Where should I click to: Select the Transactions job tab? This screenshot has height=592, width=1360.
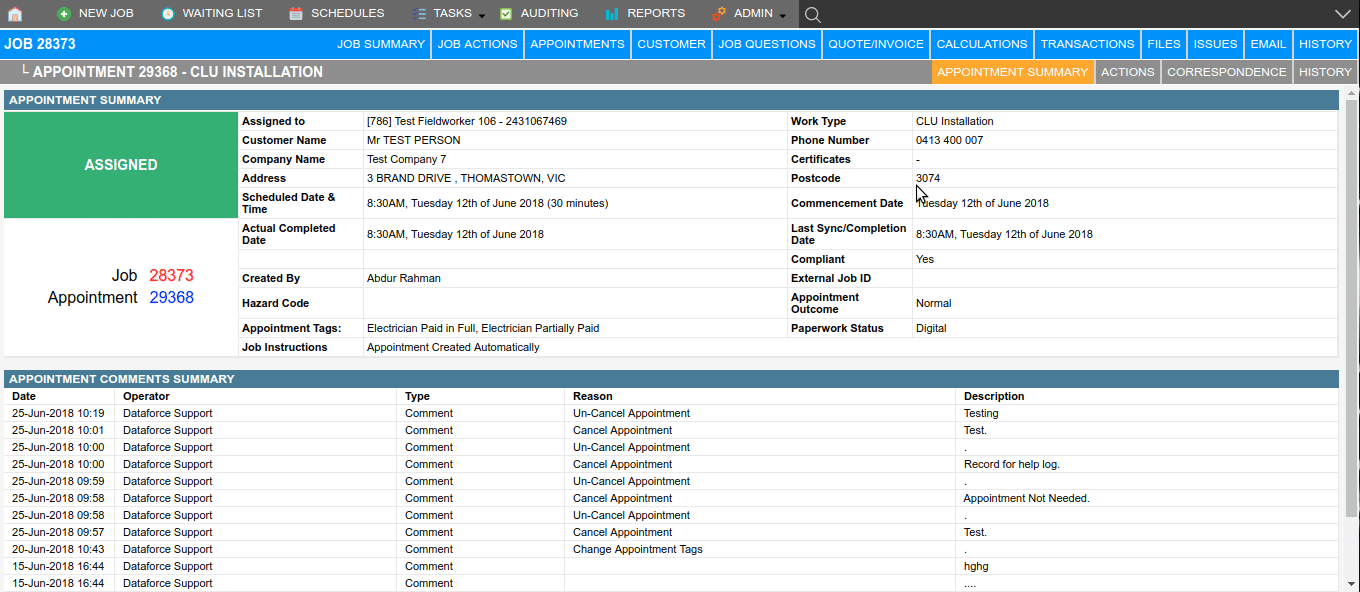pyautogui.click(x=1087, y=44)
